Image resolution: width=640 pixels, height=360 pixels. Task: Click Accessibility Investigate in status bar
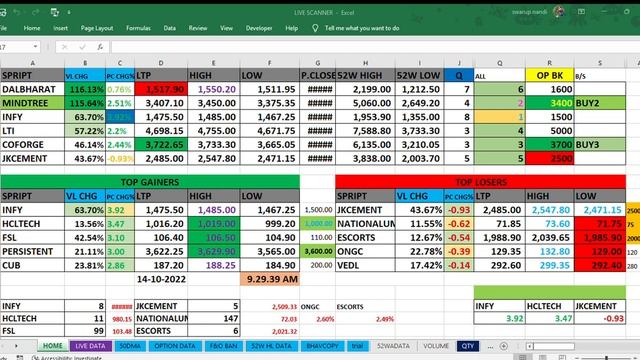tap(66, 358)
